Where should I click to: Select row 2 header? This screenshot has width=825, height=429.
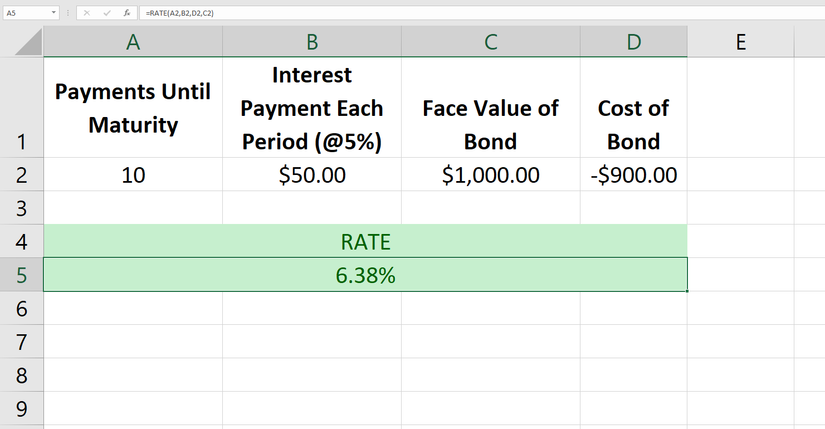point(22,174)
